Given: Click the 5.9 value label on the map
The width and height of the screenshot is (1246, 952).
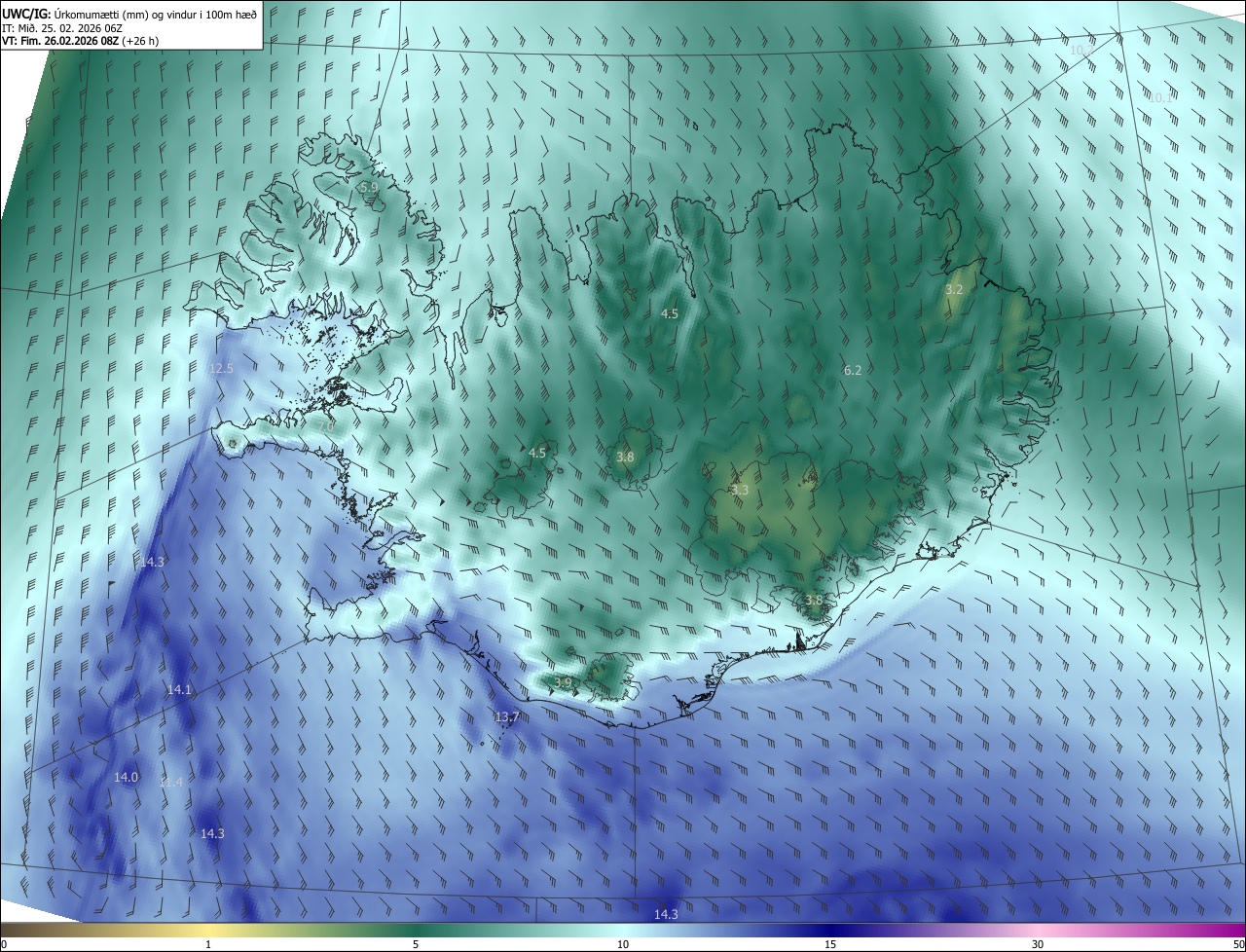Looking at the screenshot, I should coord(368,187).
